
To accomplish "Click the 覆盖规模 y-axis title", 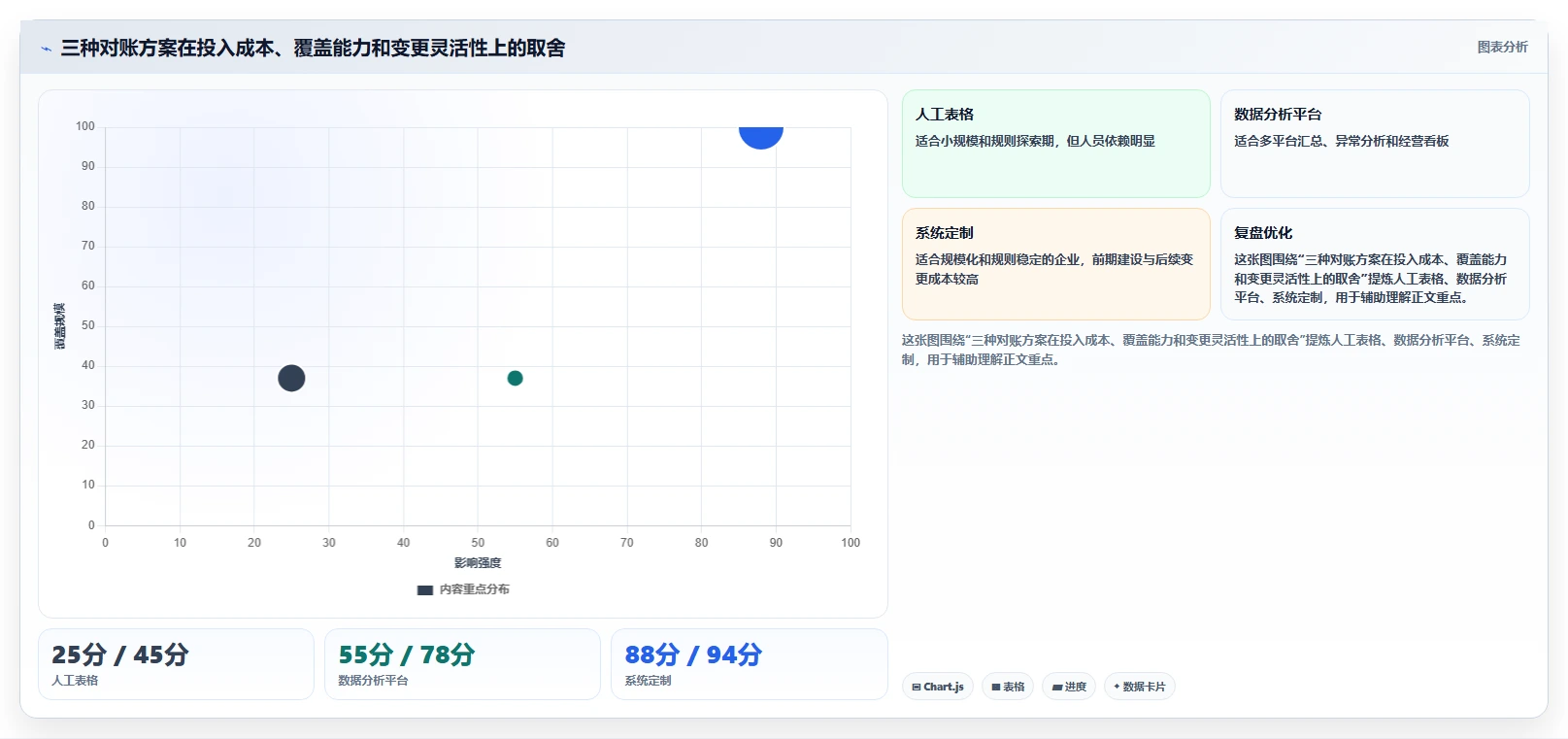I will coord(59,326).
